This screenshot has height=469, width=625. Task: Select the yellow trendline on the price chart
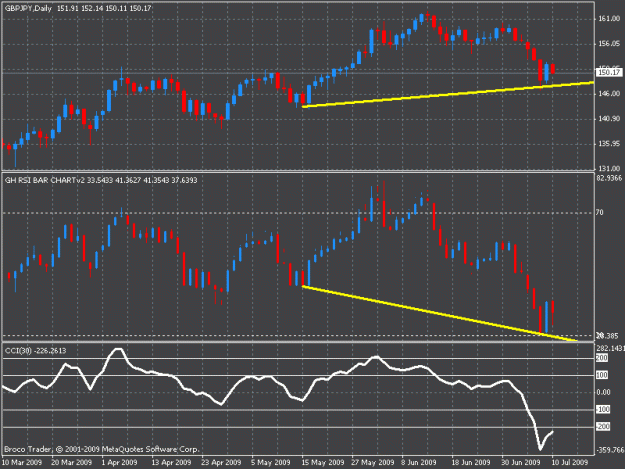pyautogui.click(x=448, y=94)
